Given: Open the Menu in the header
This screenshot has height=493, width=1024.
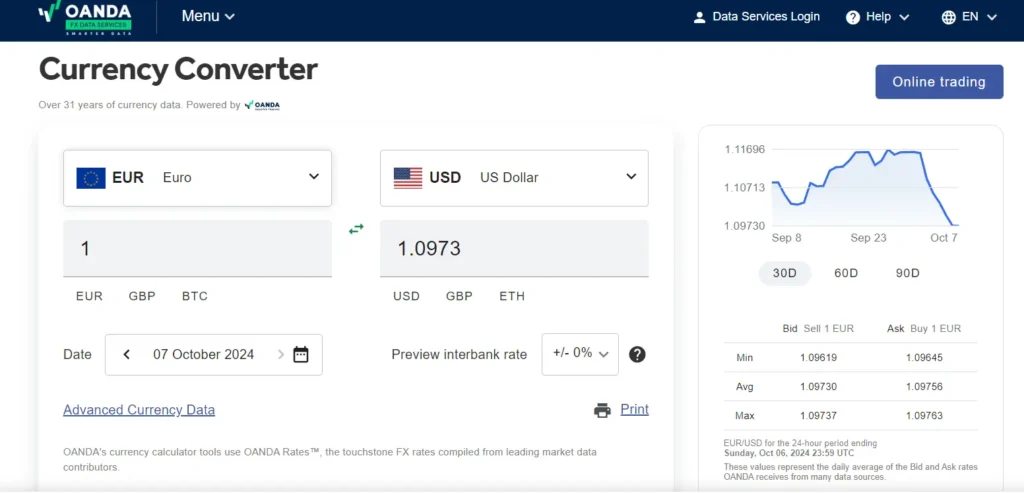Looking at the screenshot, I should [x=208, y=17].
